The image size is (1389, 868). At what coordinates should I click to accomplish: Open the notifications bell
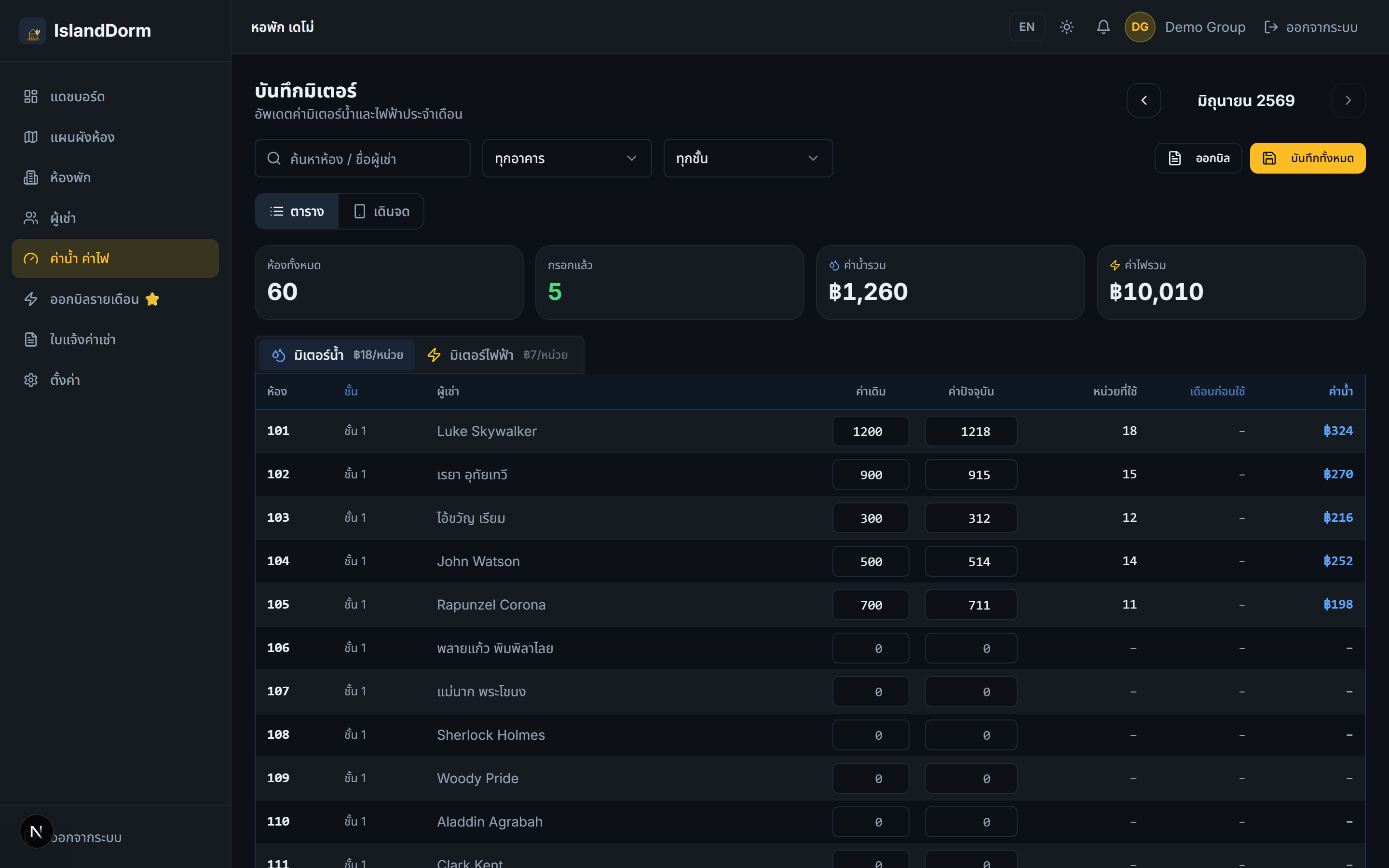coord(1103,27)
